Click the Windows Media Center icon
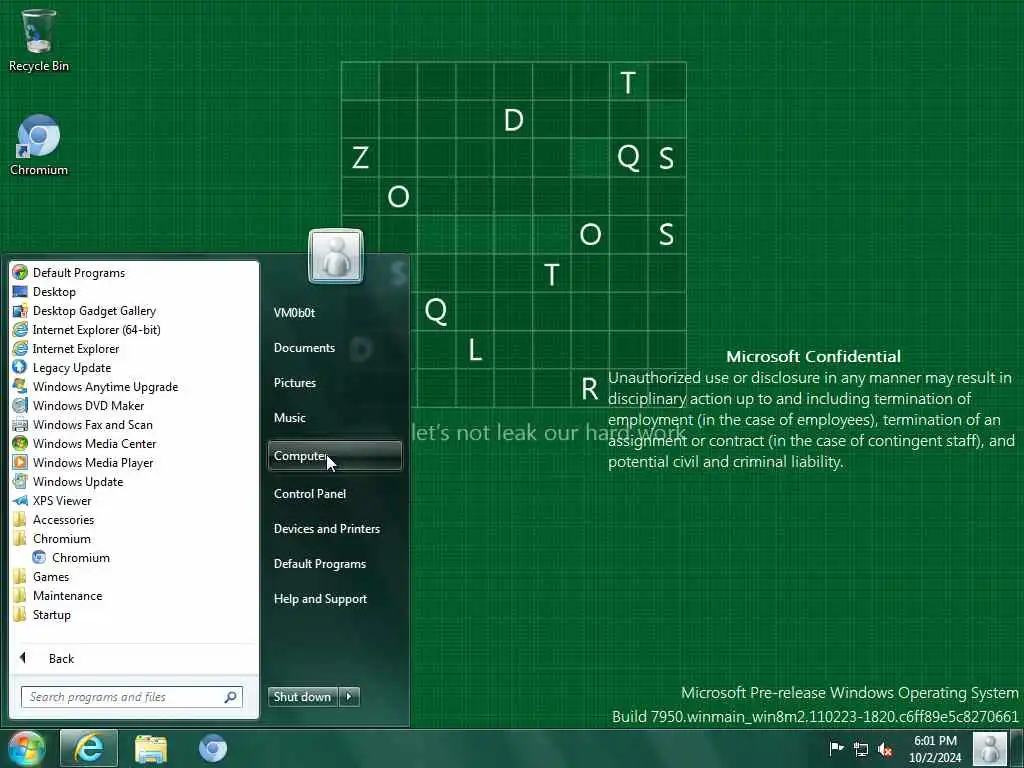 click(20, 443)
